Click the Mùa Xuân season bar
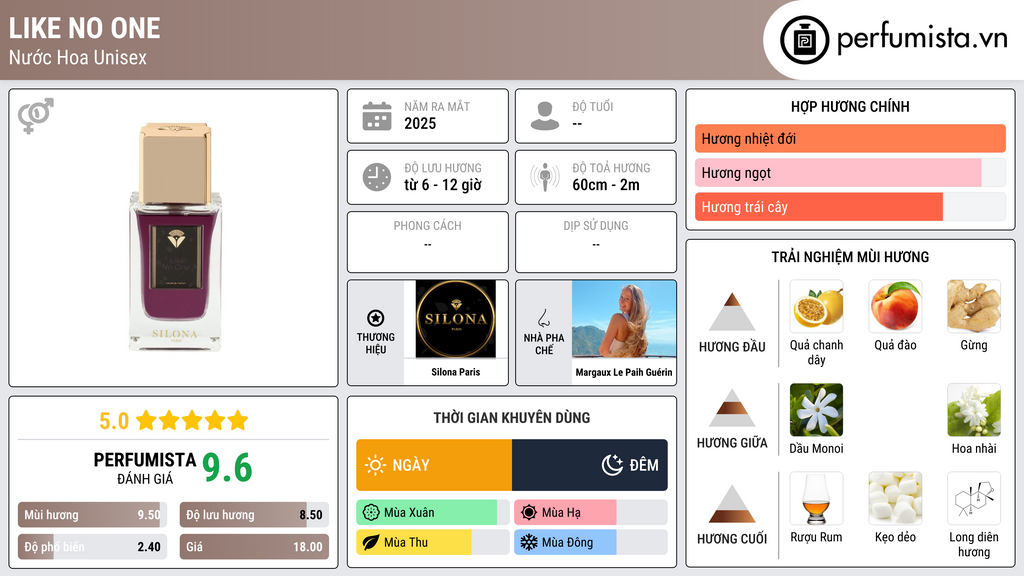Screen dimensions: 1024x576 click(433, 513)
